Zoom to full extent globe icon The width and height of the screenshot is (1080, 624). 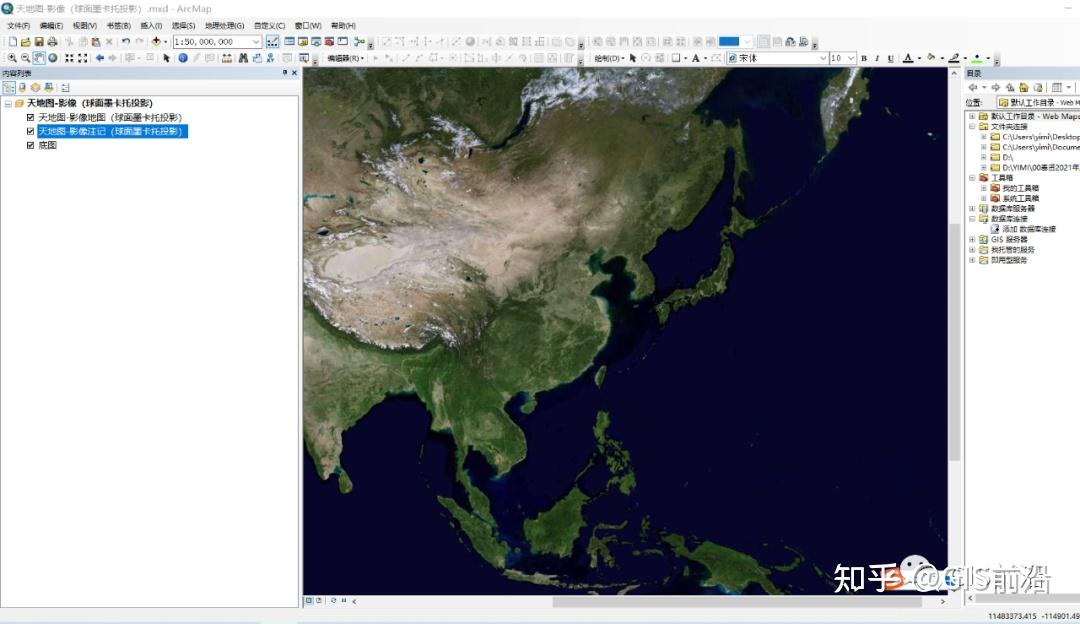[52, 59]
